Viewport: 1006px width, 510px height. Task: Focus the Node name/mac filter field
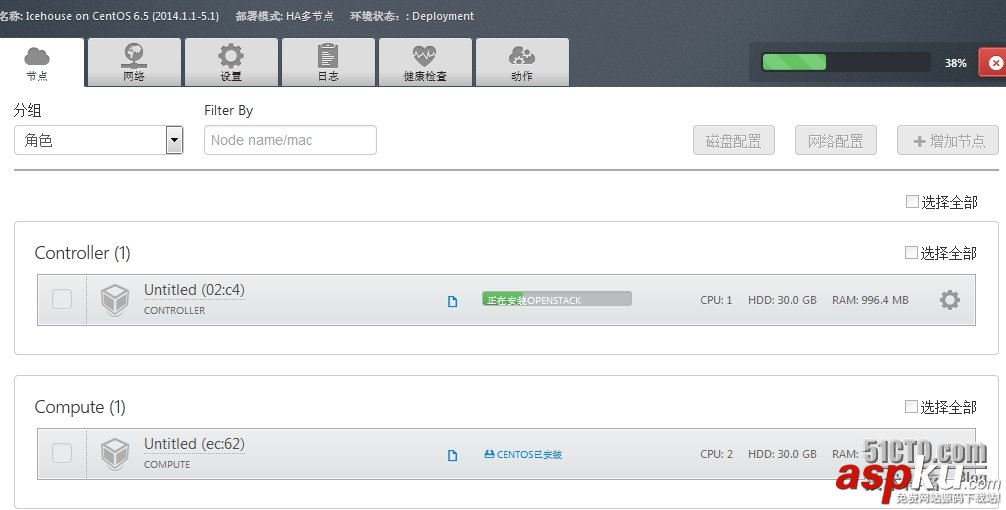pyautogui.click(x=290, y=140)
